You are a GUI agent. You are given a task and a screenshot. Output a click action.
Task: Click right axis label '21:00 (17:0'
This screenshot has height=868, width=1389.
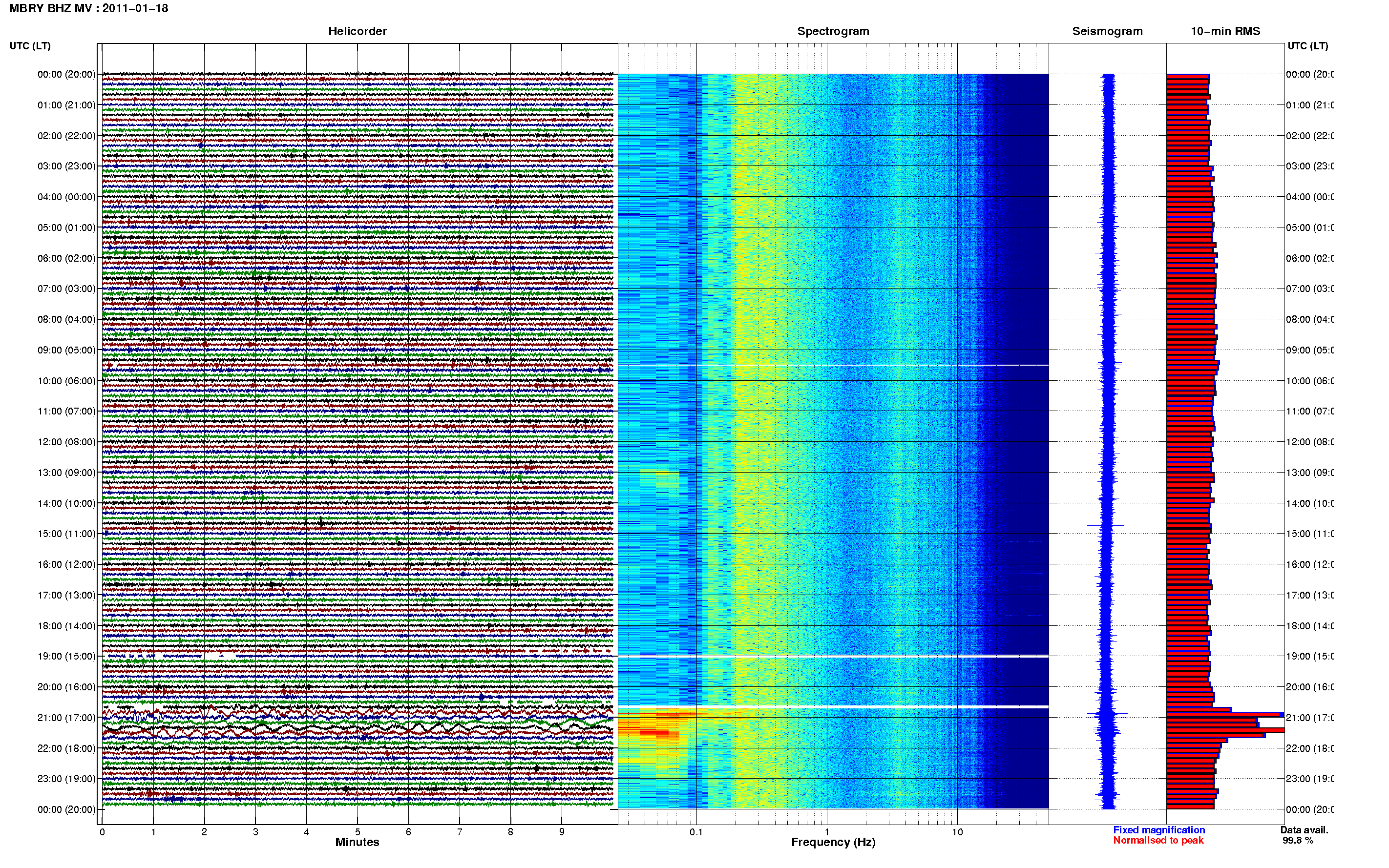click(1310, 718)
